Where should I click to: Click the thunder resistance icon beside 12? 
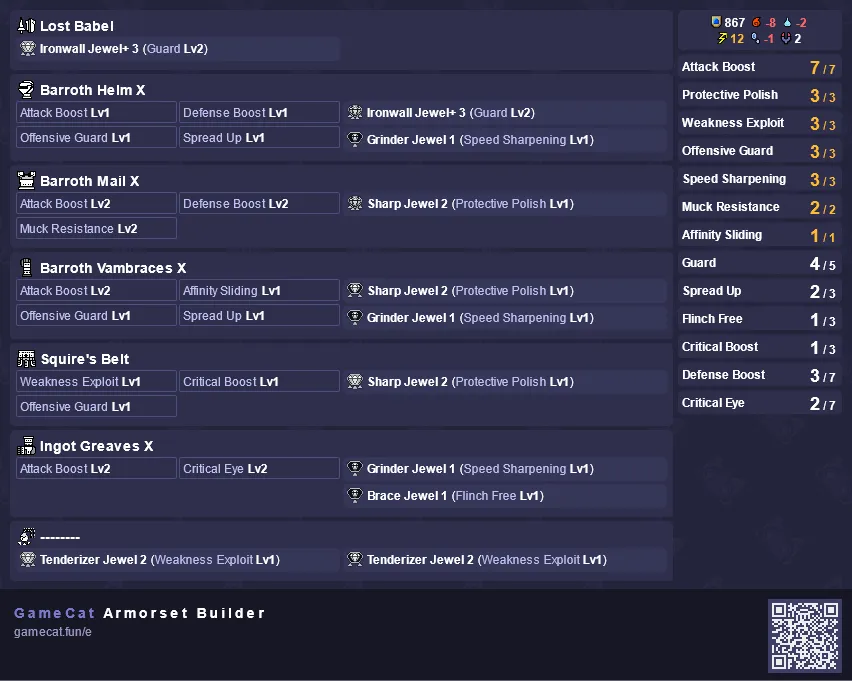722,38
